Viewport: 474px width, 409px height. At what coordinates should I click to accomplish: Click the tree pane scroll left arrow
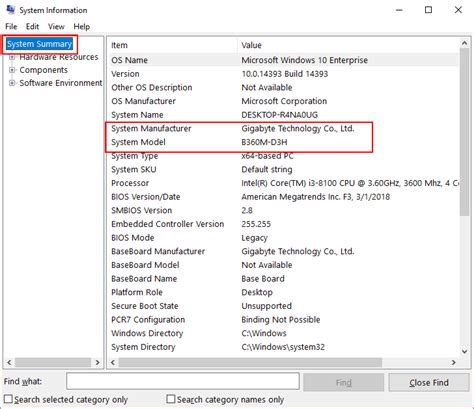click(x=9, y=362)
